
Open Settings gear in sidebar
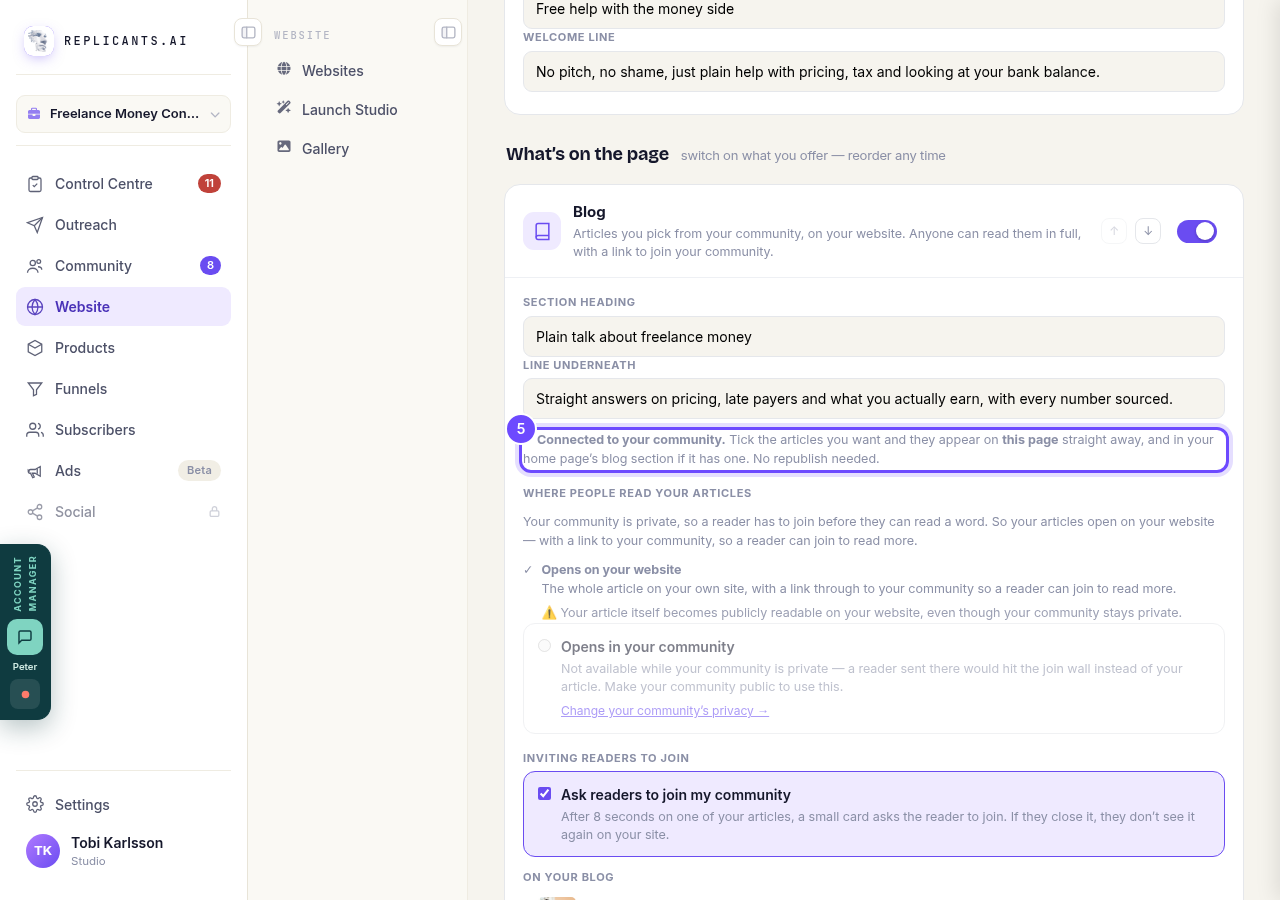click(35, 804)
